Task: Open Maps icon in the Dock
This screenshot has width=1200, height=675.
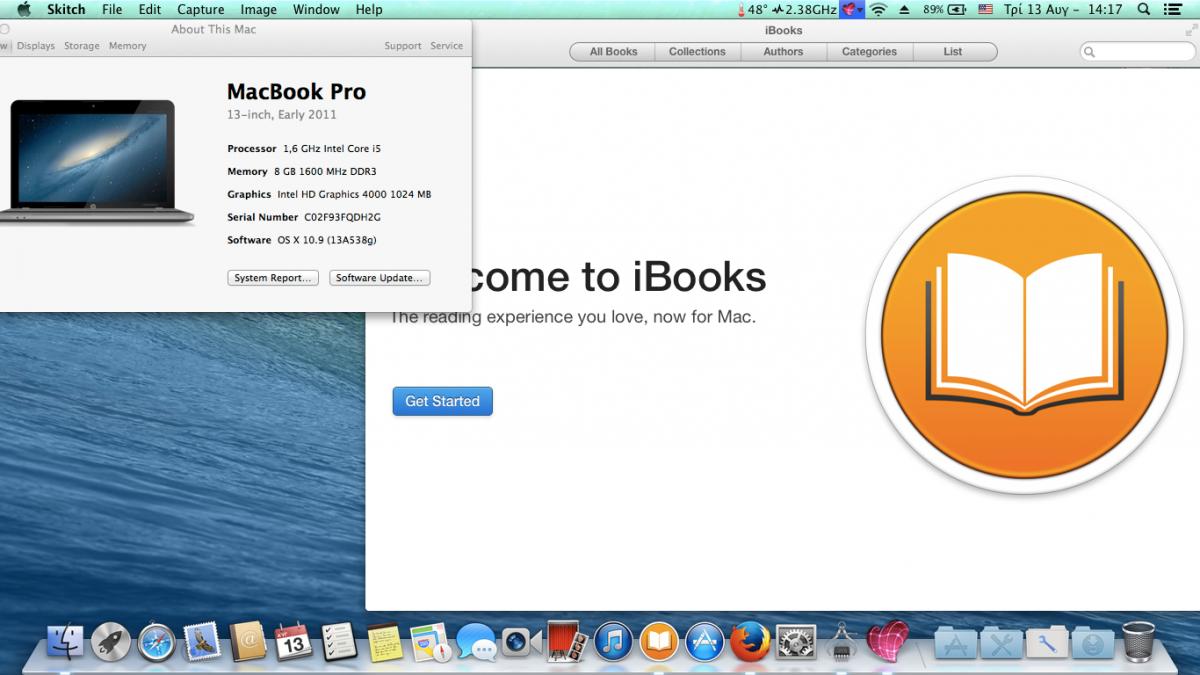Action: (430, 642)
